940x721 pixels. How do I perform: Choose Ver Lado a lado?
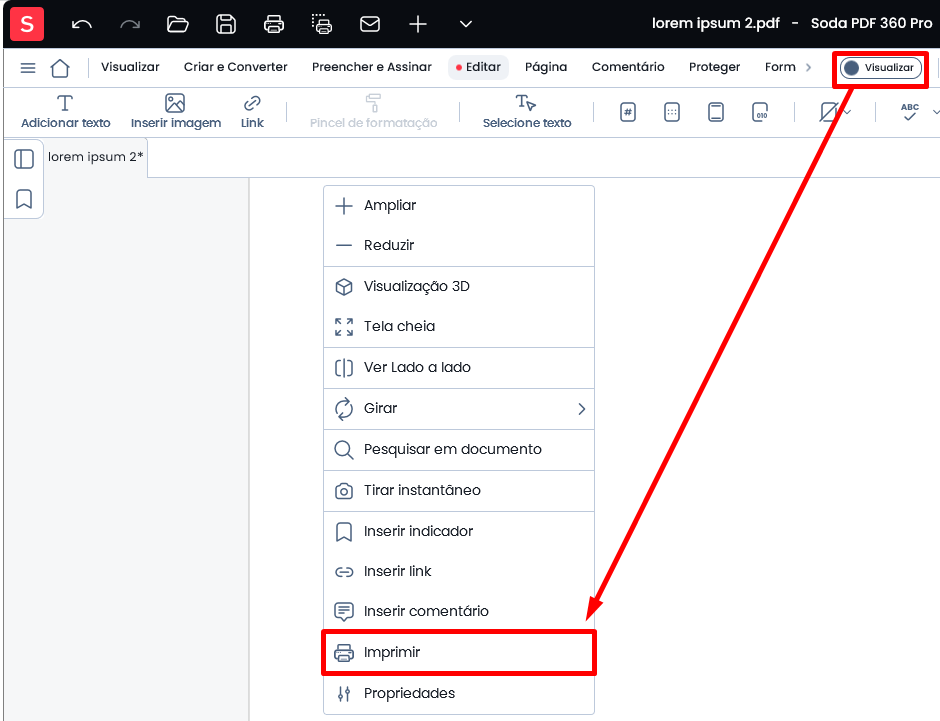[459, 367]
